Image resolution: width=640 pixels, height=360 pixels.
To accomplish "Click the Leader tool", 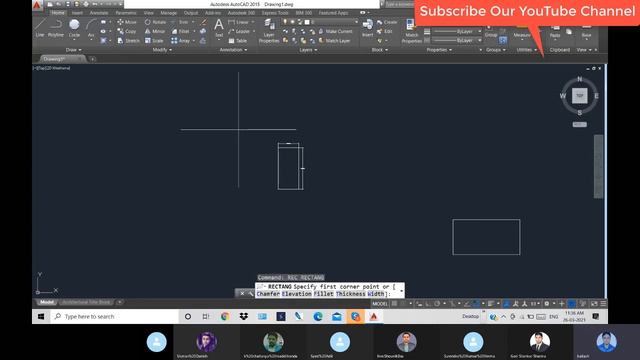I will pyautogui.click(x=239, y=31).
